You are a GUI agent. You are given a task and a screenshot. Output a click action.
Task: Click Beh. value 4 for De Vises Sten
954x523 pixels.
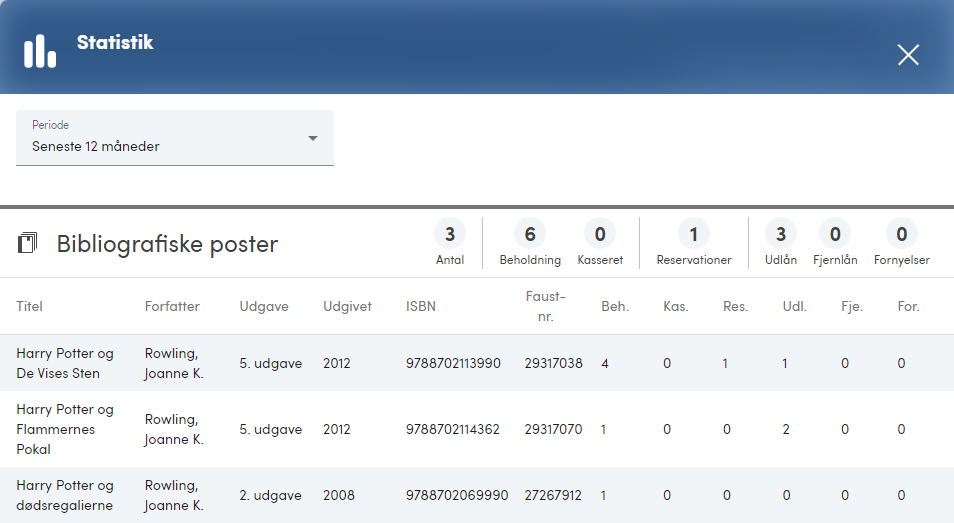(605, 363)
